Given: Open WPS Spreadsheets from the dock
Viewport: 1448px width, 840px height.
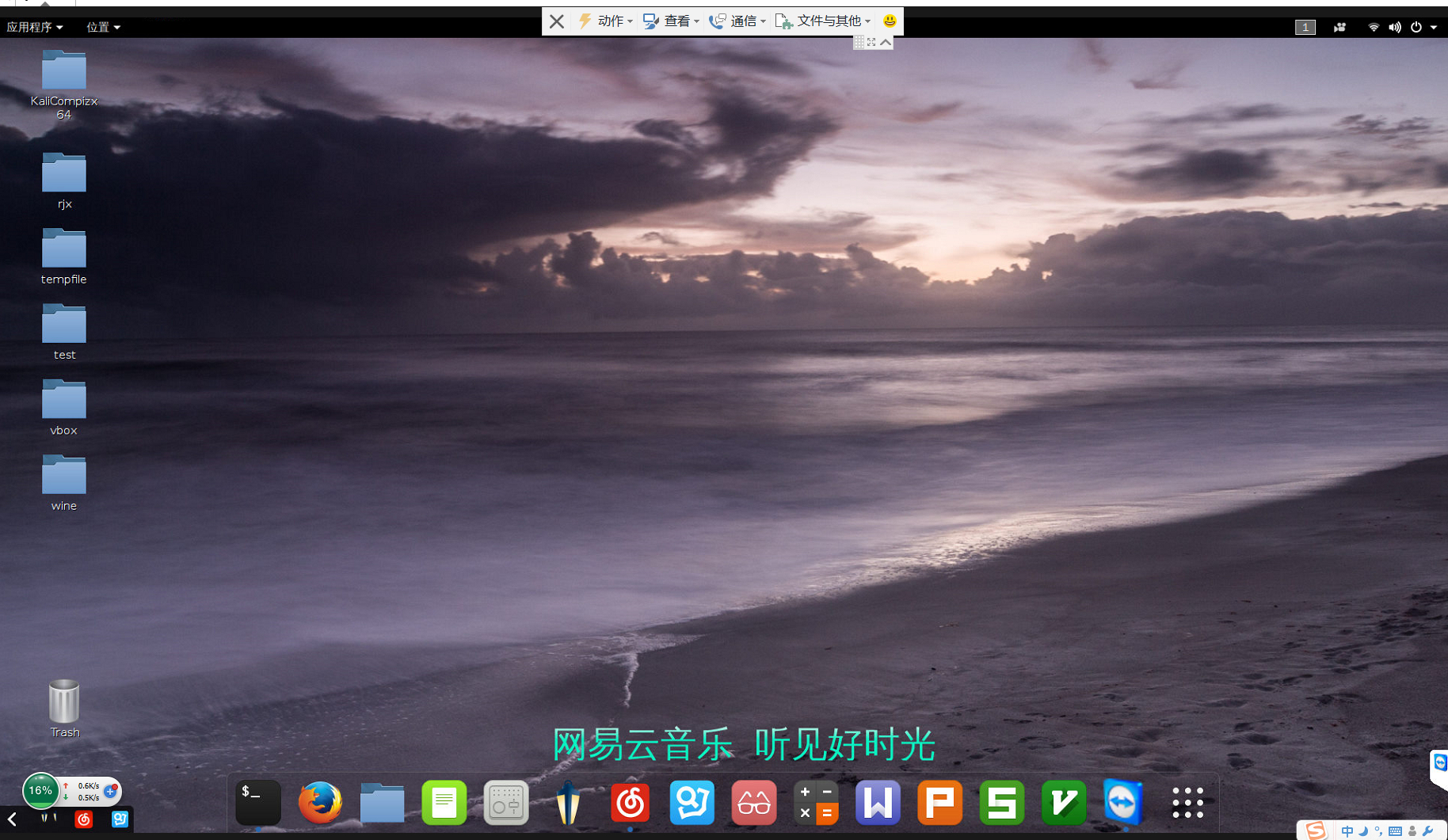Looking at the screenshot, I should [x=1001, y=803].
